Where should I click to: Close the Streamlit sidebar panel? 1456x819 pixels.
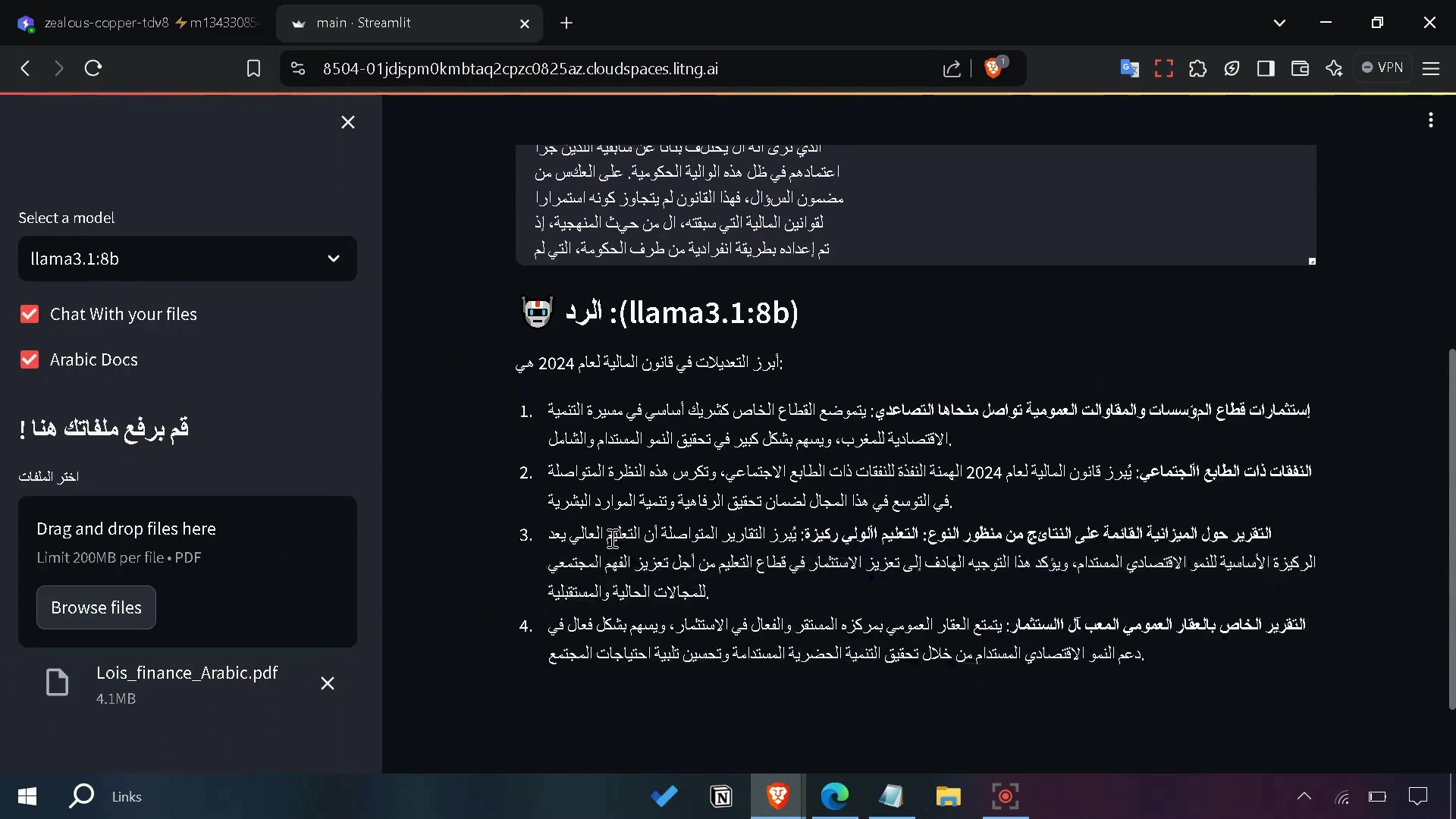[x=348, y=122]
